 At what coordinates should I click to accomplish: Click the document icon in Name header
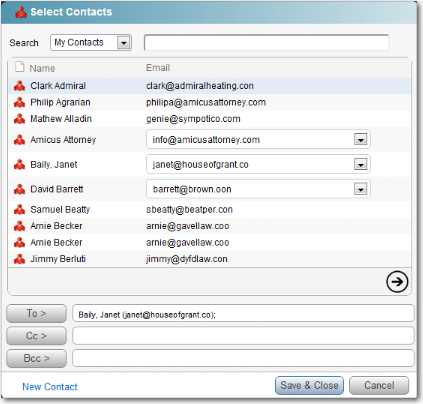pos(20,67)
